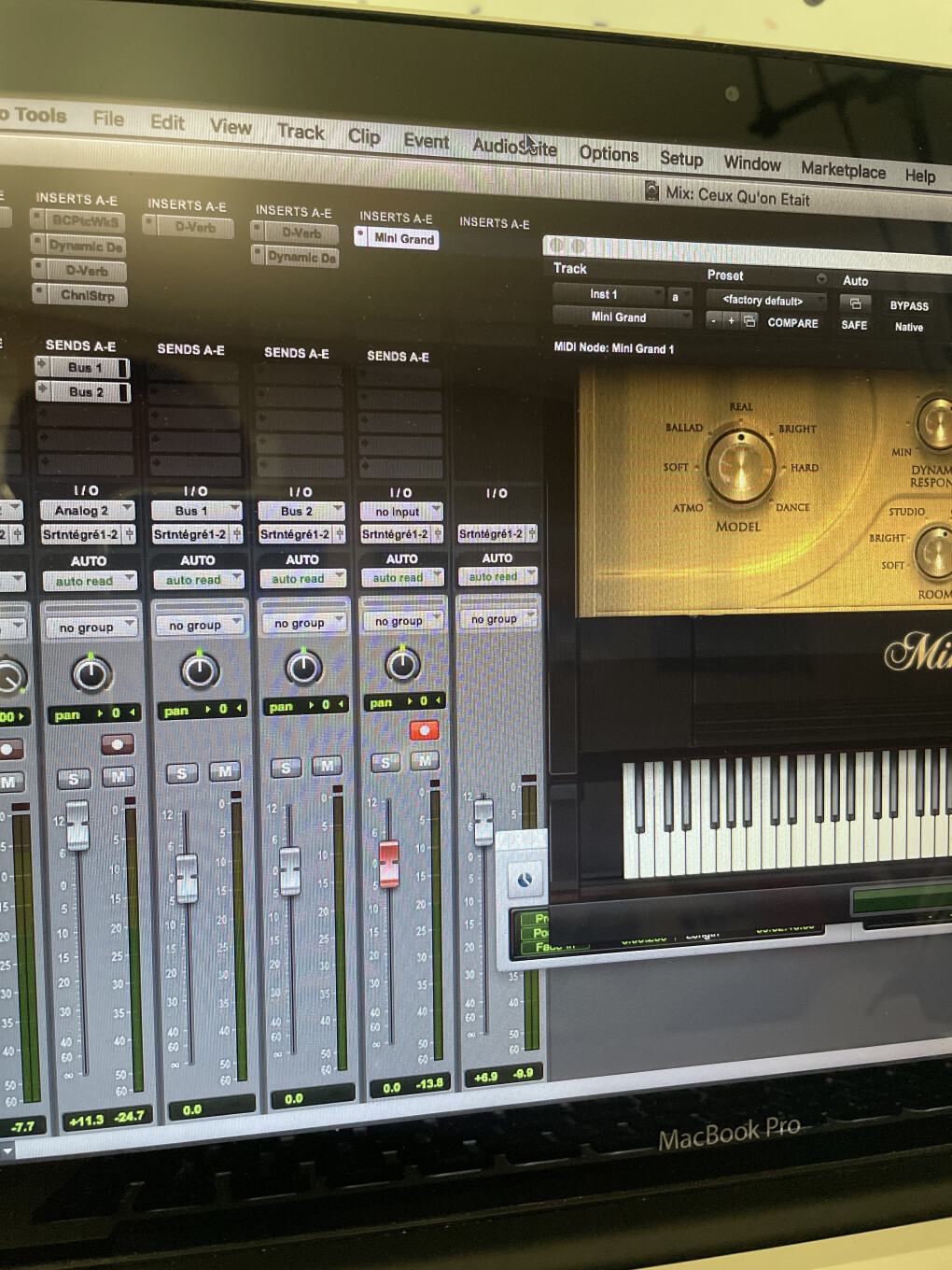Screen dimensions: 952x1270
Task: Open the File menu
Action: click(108, 119)
